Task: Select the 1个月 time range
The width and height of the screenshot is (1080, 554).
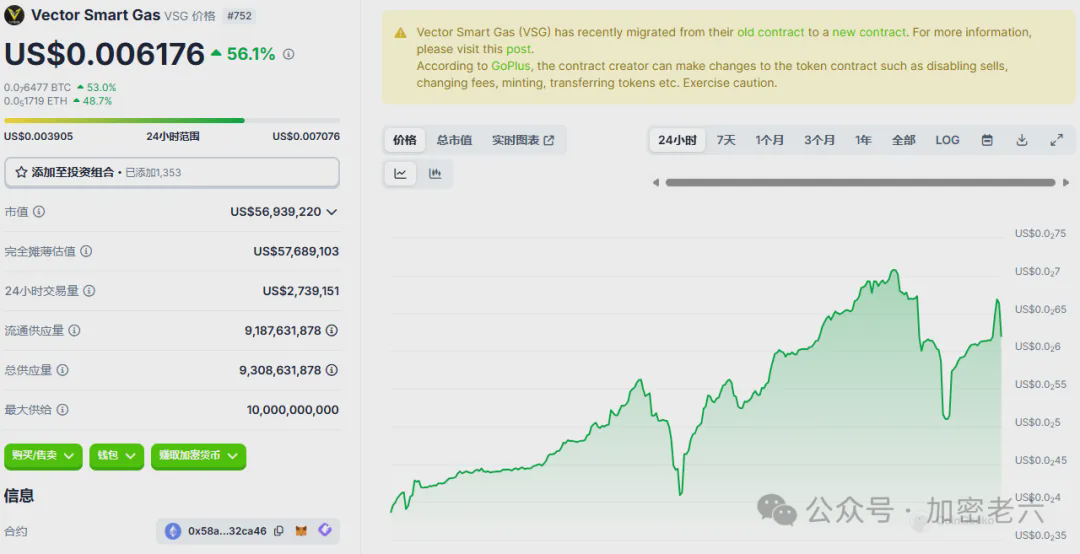Action: (769, 140)
